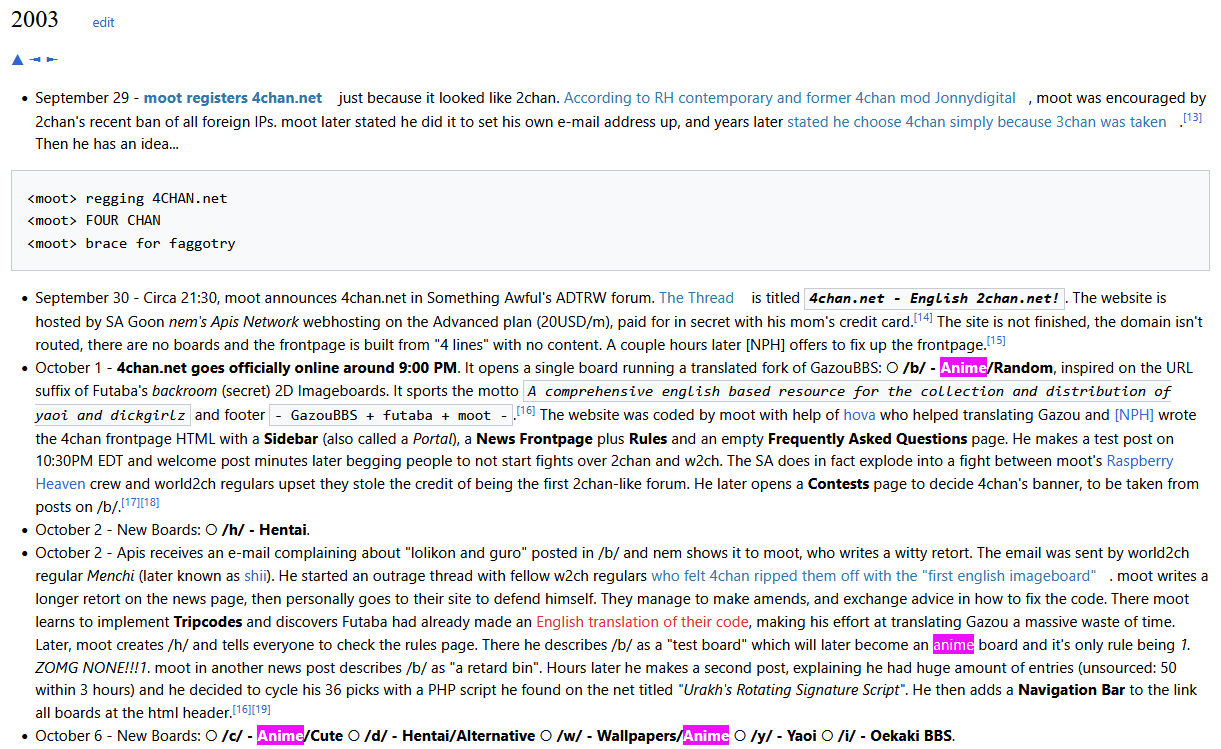Click highlighted 'anime' before 'board and it's only rule'

tap(953, 644)
